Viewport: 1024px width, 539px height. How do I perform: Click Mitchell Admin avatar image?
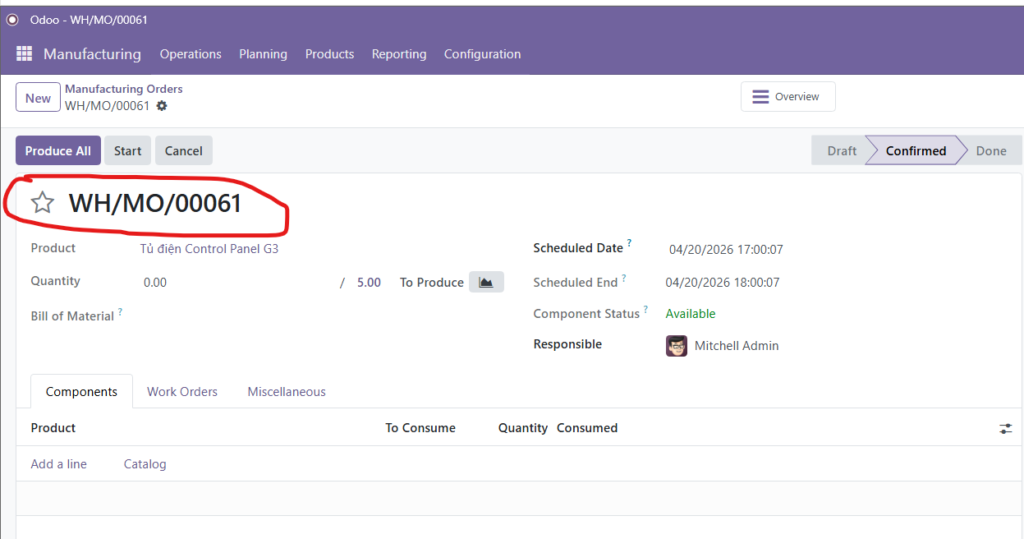676,346
